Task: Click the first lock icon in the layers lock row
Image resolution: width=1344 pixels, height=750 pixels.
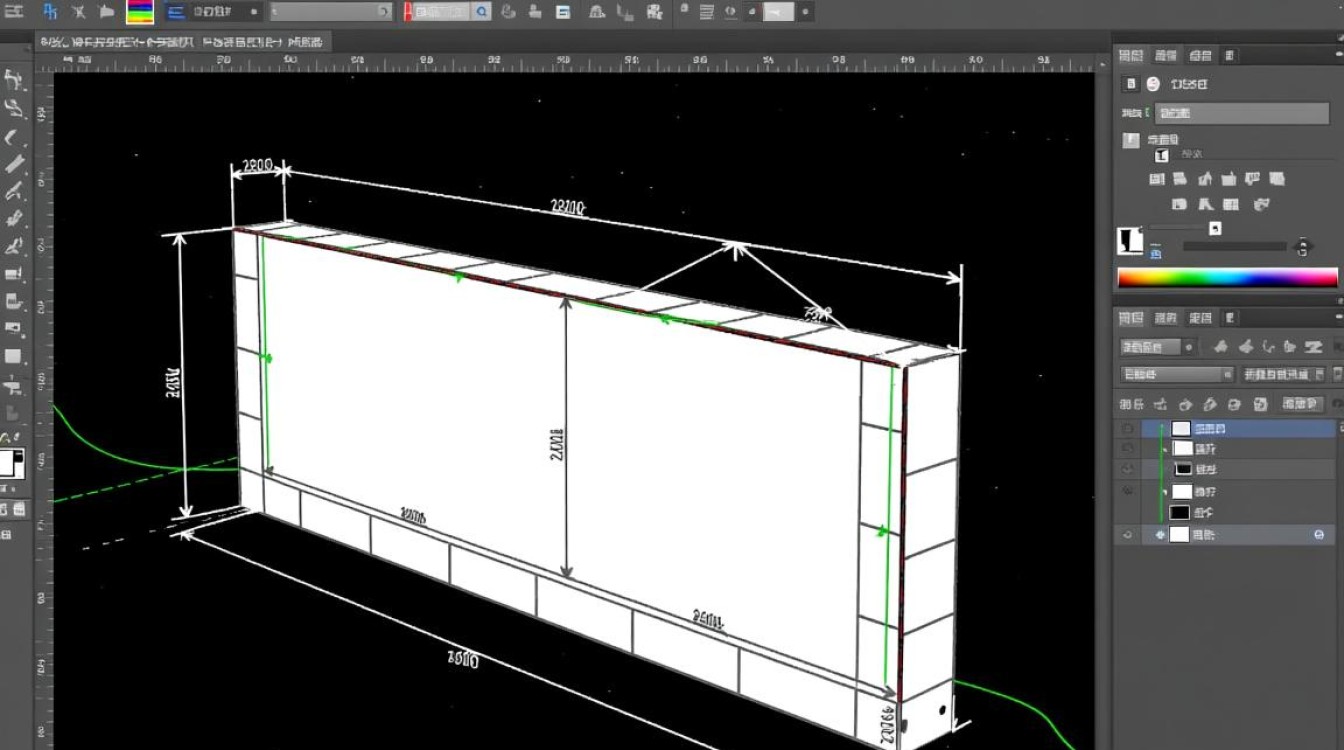Action: tap(1160, 404)
